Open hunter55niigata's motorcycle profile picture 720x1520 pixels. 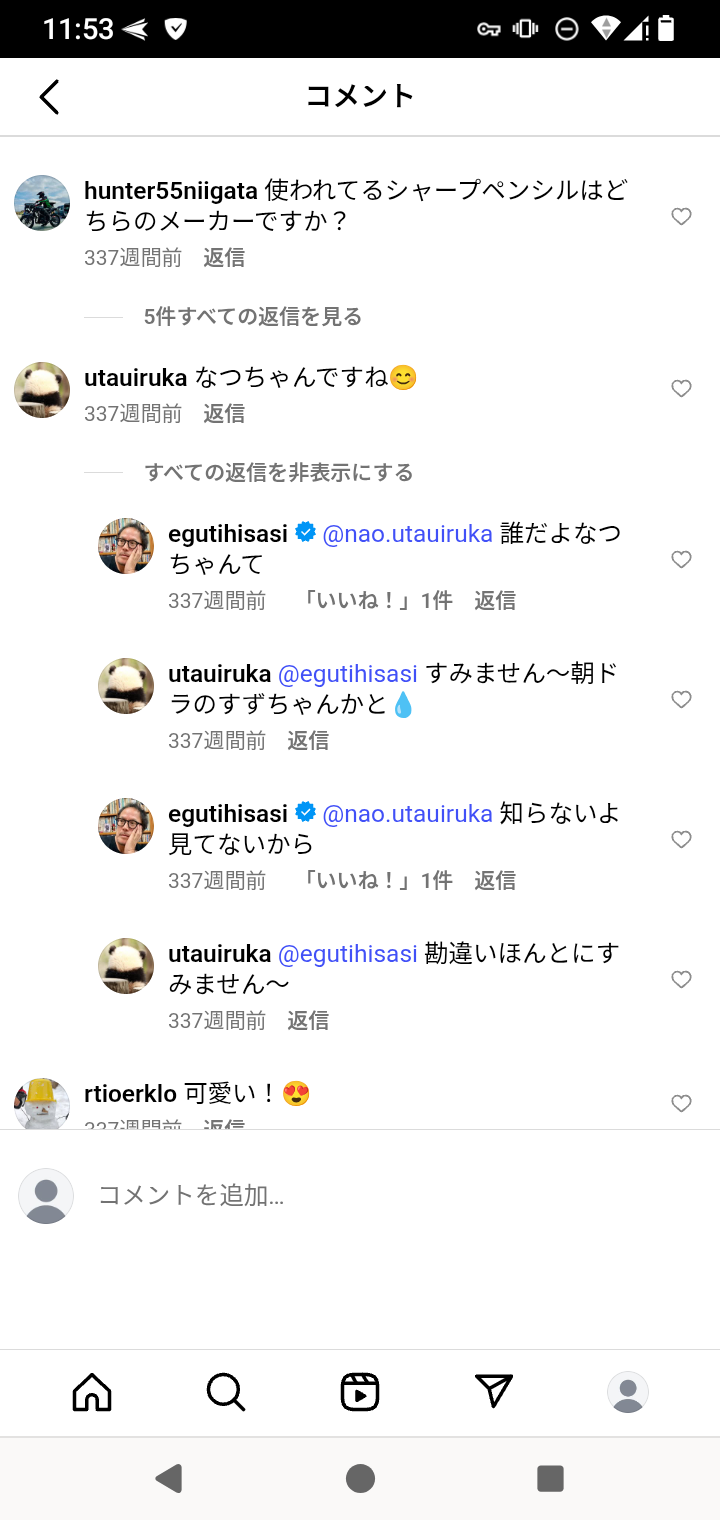coord(42,203)
